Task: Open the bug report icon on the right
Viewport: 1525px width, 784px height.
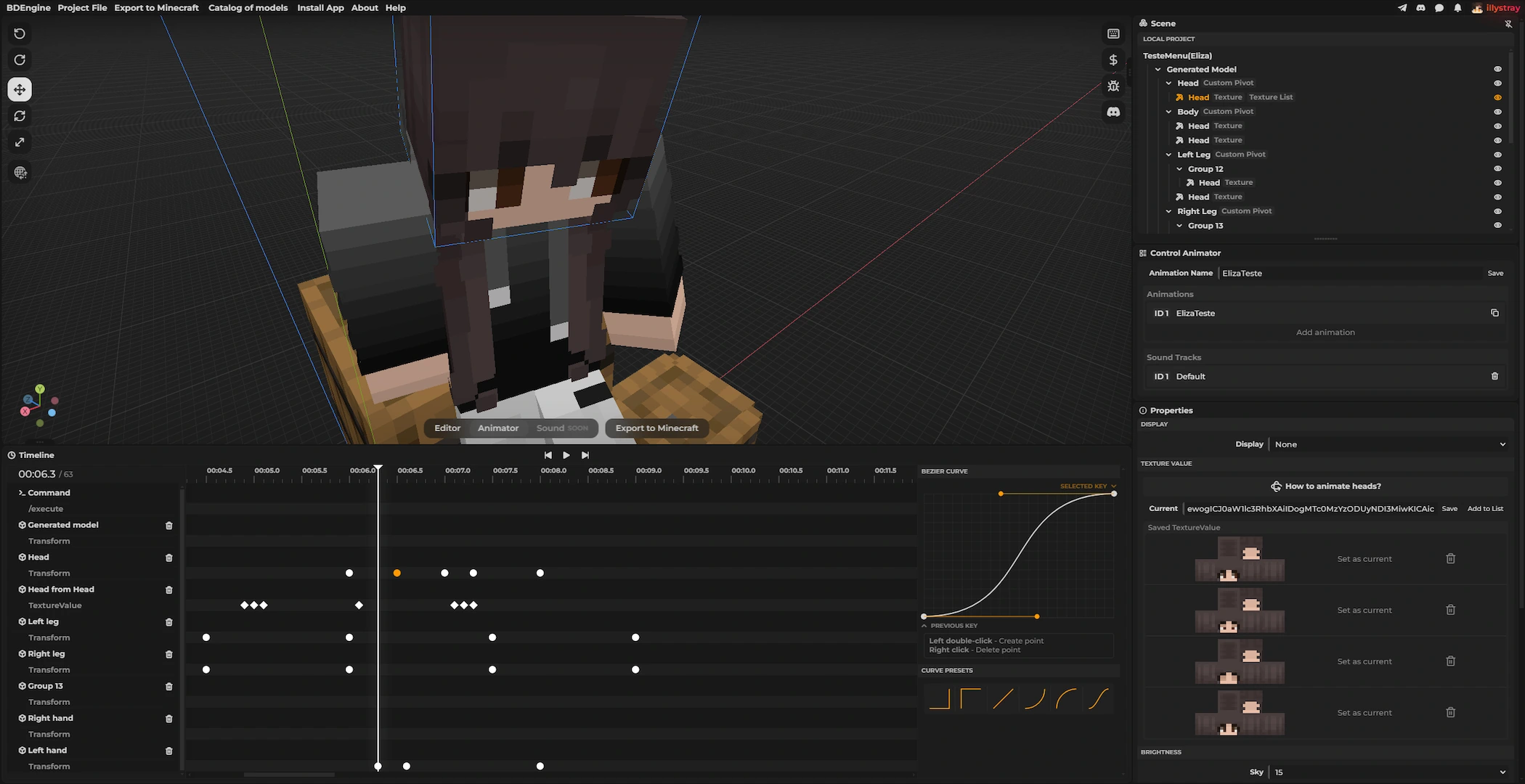Action: coord(1113,86)
